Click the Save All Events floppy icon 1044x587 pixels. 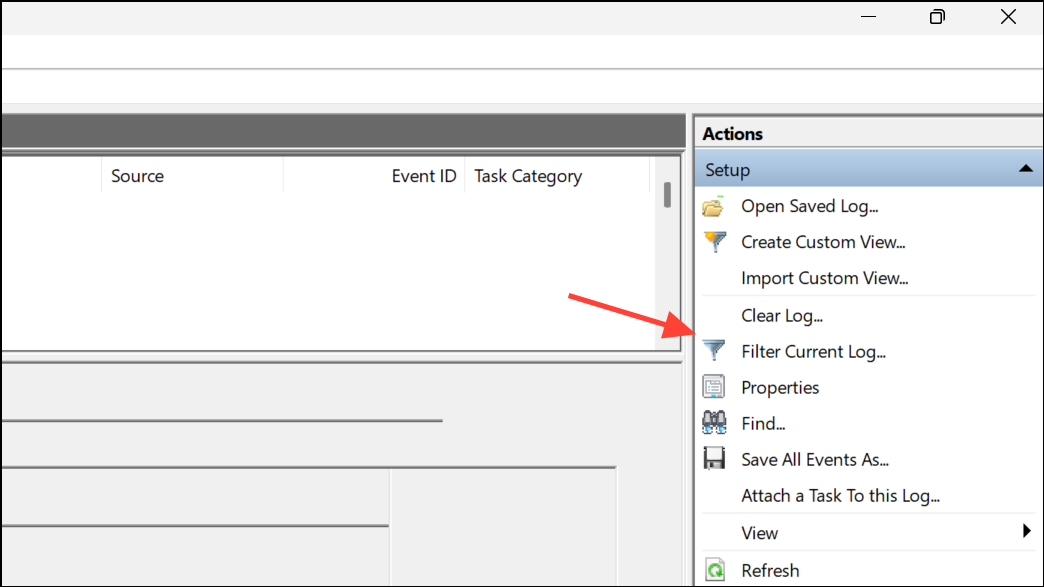point(714,459)
